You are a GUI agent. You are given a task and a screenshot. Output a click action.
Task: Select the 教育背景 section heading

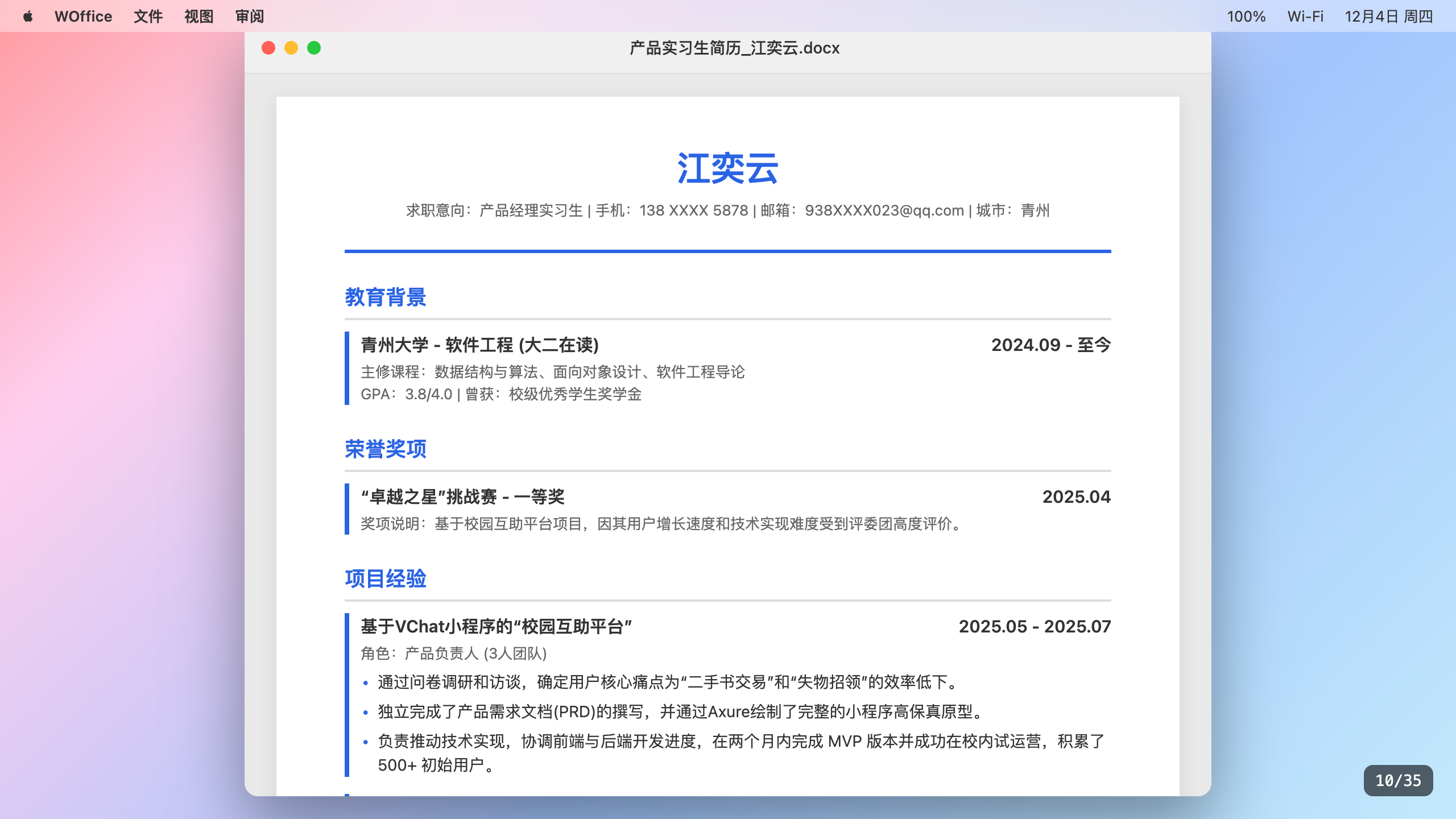coord(387,297)
